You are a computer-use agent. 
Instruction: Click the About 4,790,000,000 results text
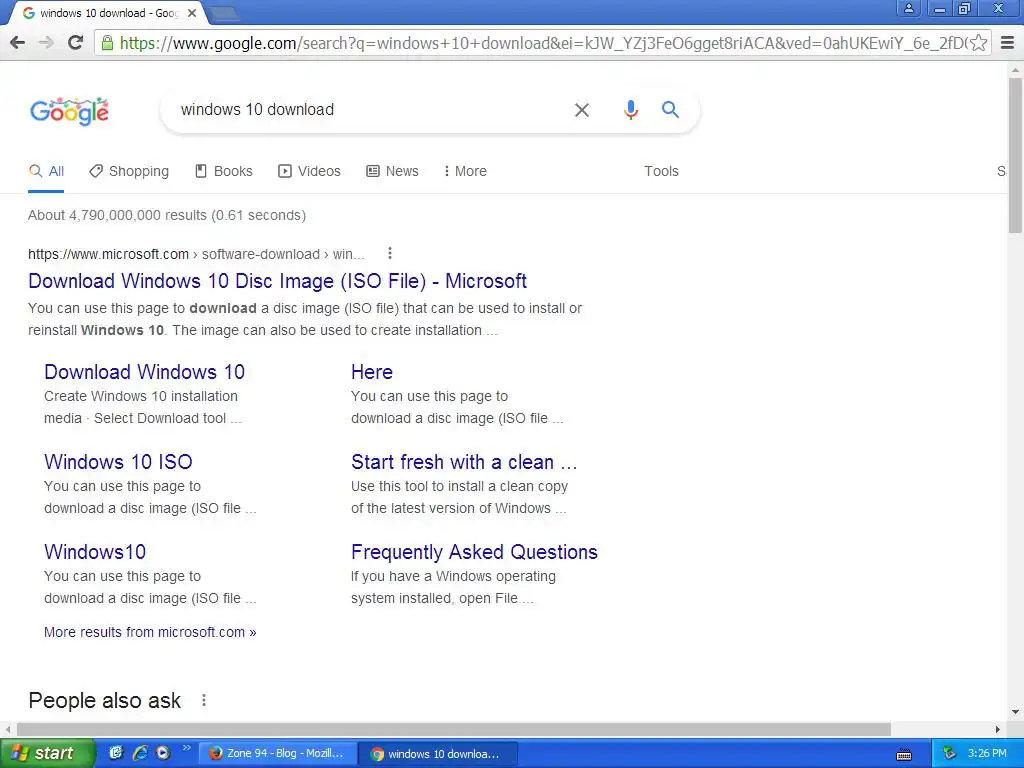167,215
